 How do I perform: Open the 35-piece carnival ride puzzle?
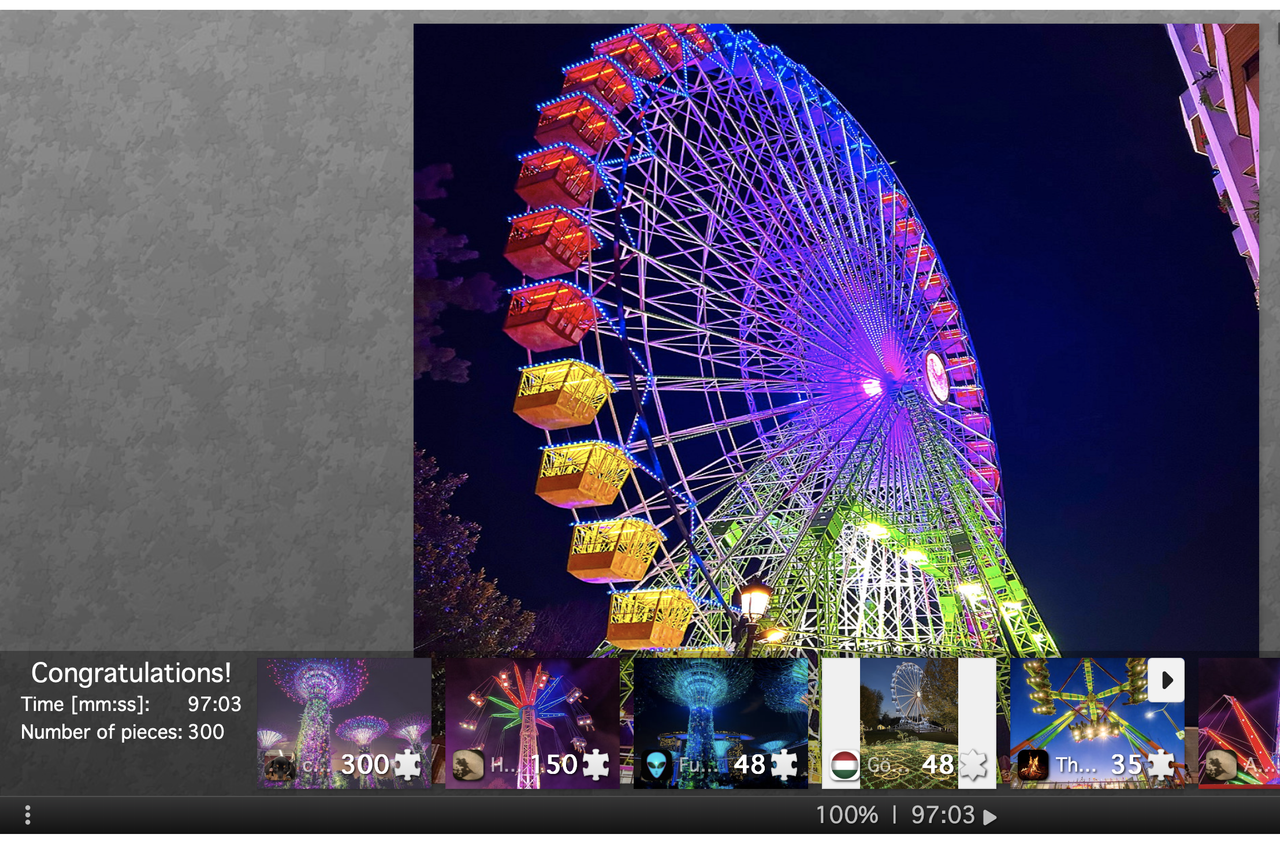[x=1097, y=723]
